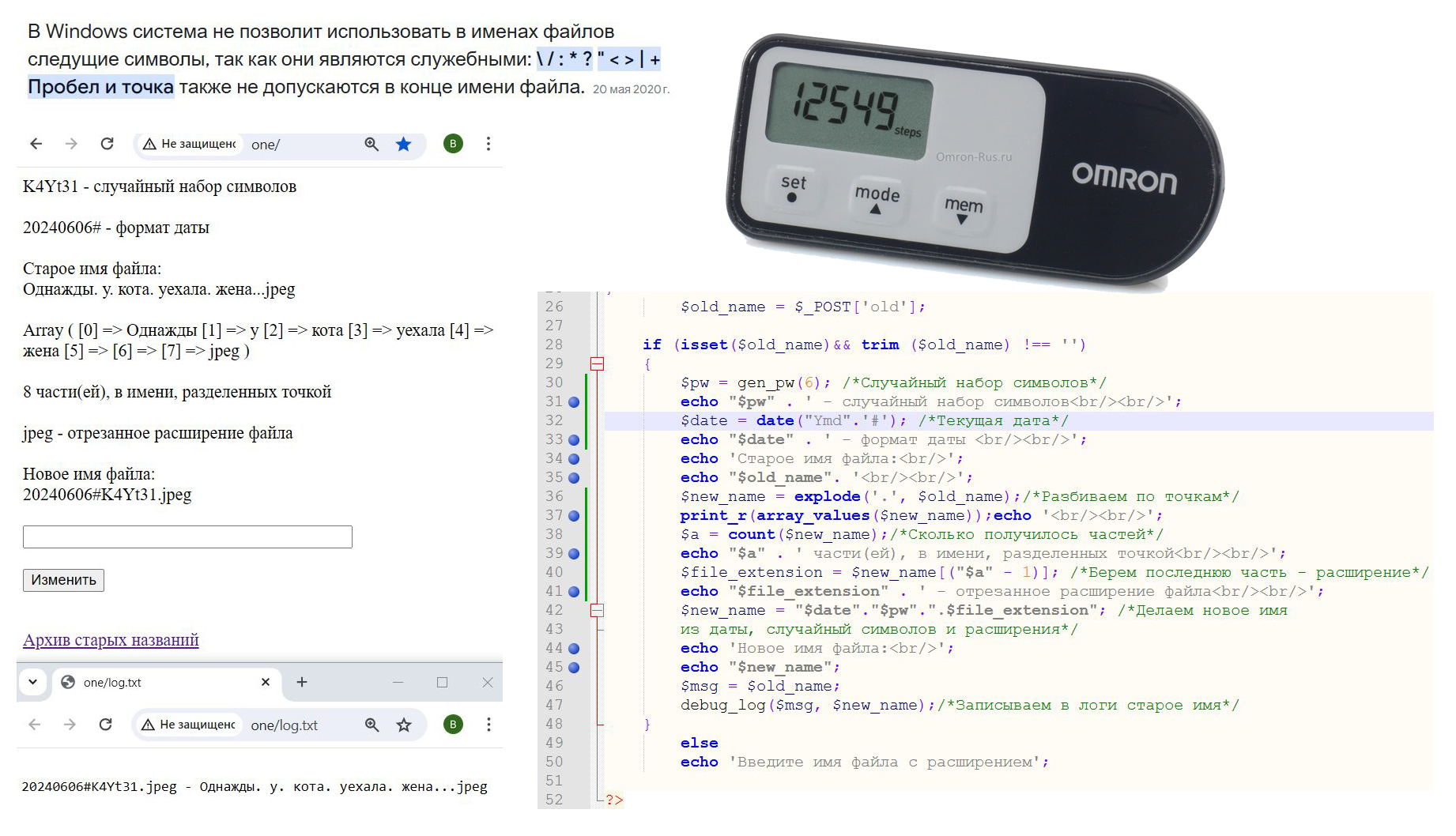Screen dimensions: 1456x836
Task: Click Не защищено warning on log.txt page
Action: tap(188, 725)
